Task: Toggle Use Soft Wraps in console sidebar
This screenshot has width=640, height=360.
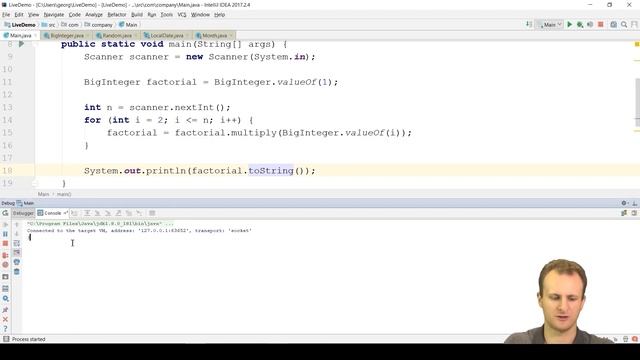Action: (x=17, y=244)
